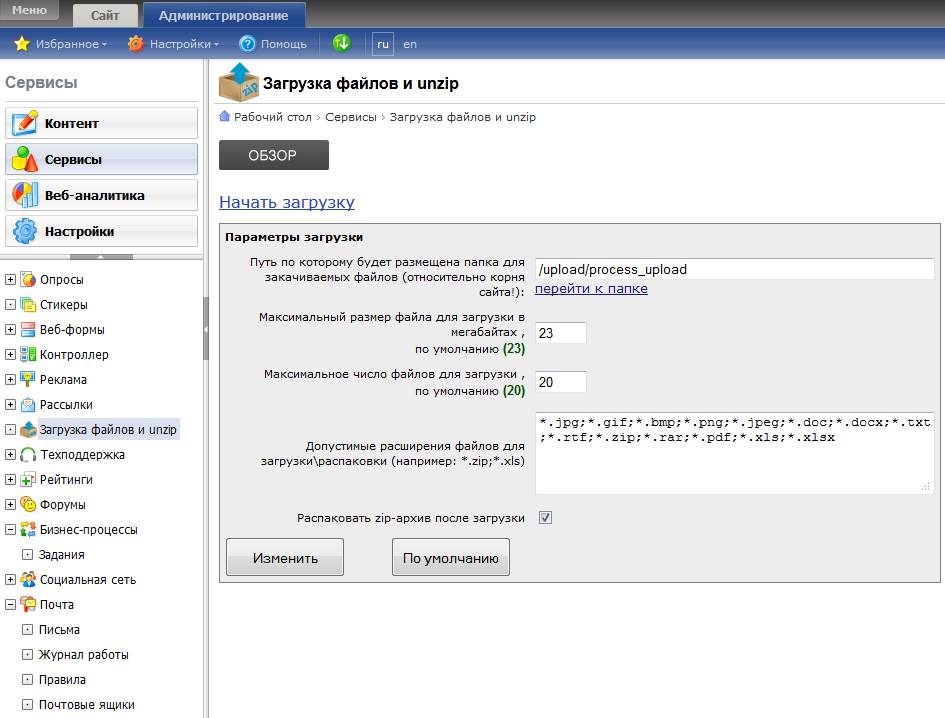The image size is (945, 718).
Task: Switch to the Сайт tab
Action: pyautogui.click(x=105, y=16)
